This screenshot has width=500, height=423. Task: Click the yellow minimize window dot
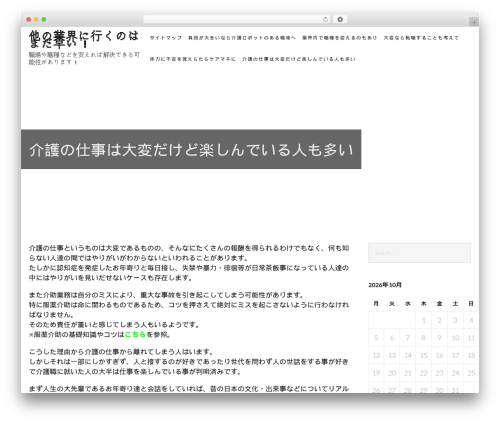(36, 20)
